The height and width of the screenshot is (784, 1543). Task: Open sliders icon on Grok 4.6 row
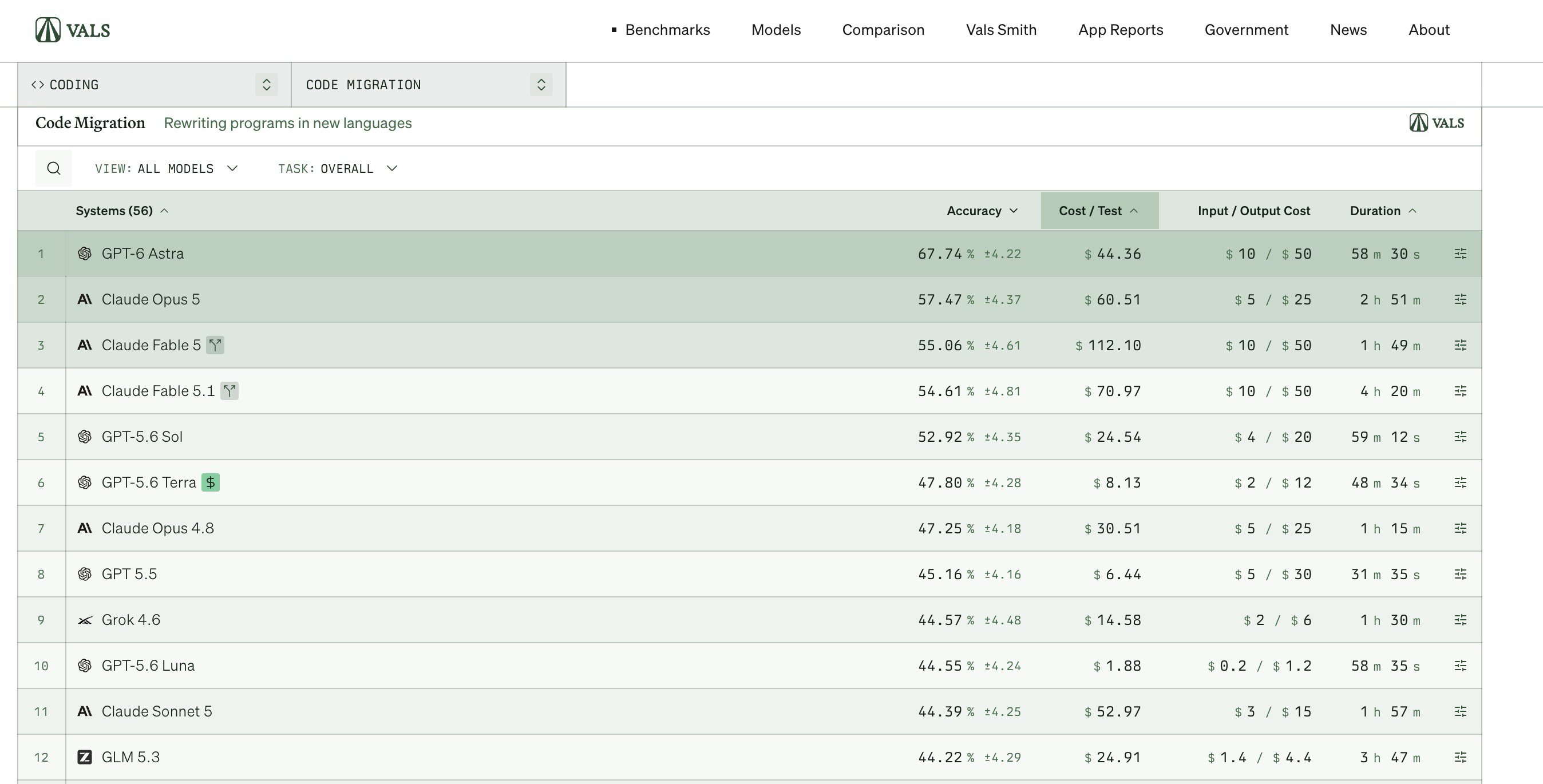1461,620
